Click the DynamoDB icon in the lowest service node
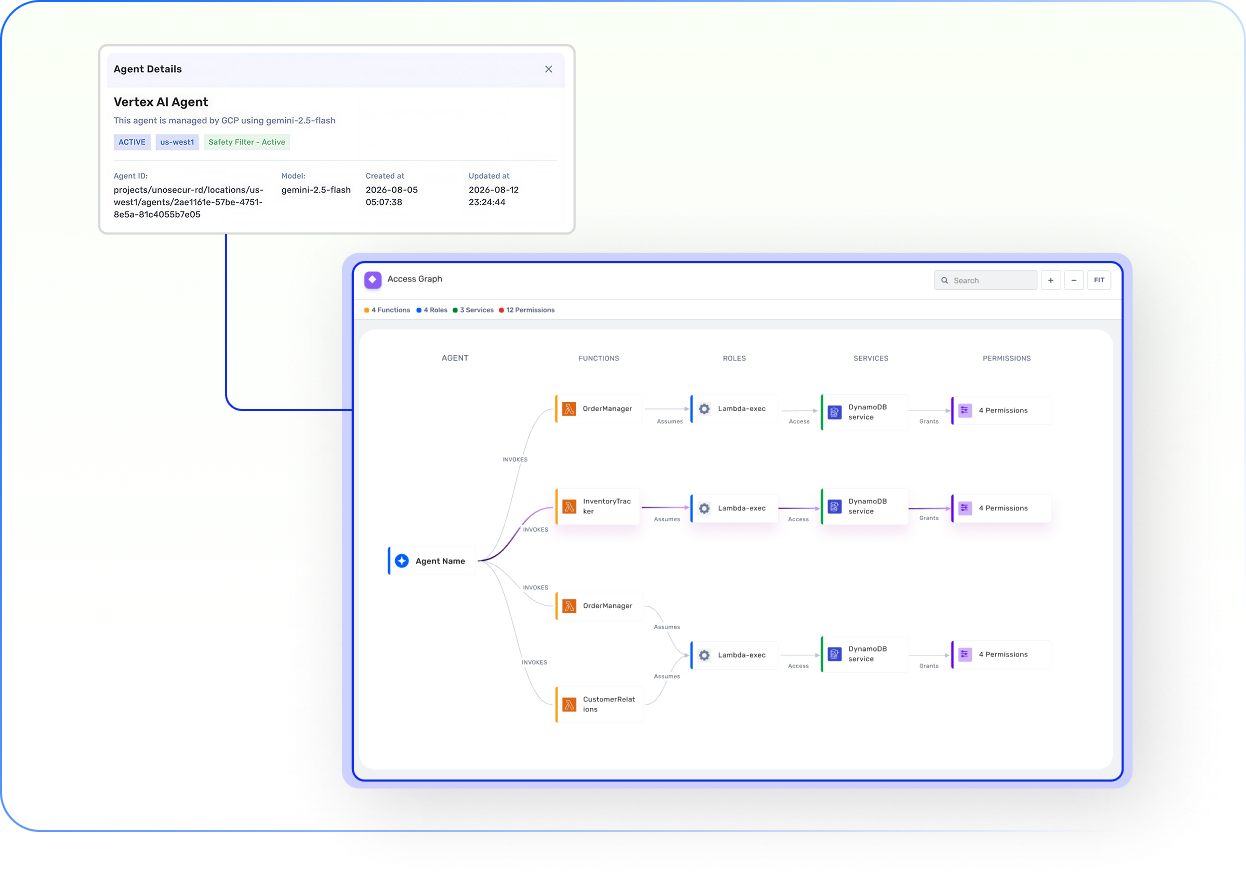The image size is (1246, 892). click(x=835, y=655)
